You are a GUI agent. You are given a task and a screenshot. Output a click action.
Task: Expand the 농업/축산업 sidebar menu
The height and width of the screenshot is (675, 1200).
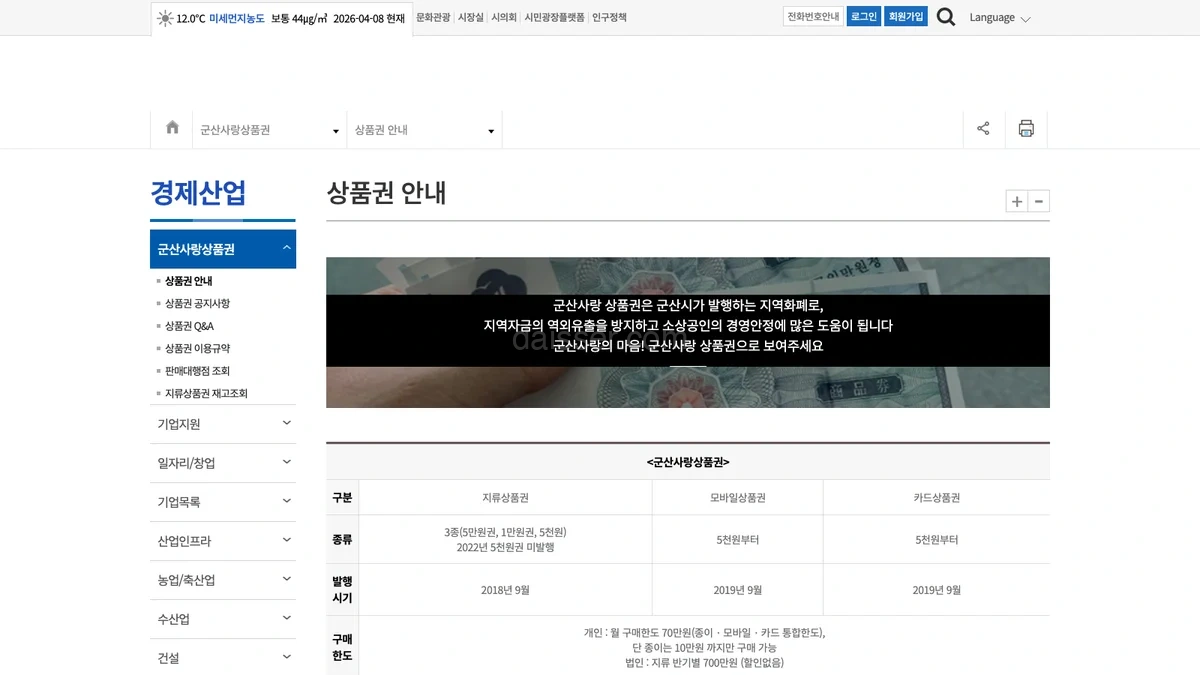pos(223,580)
